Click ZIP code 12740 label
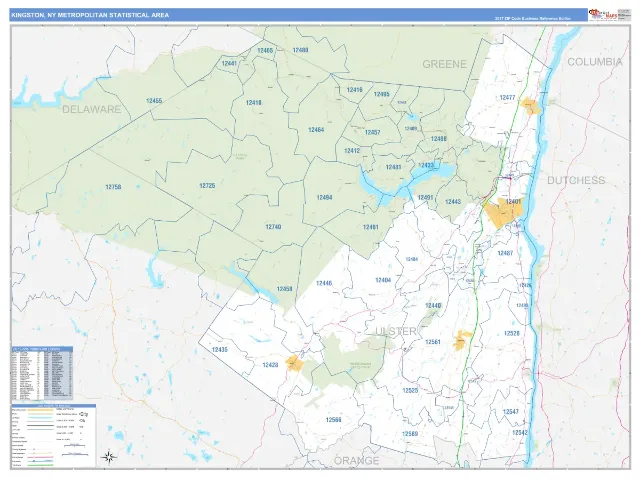 pyautogui.click(x=273, y=227)
